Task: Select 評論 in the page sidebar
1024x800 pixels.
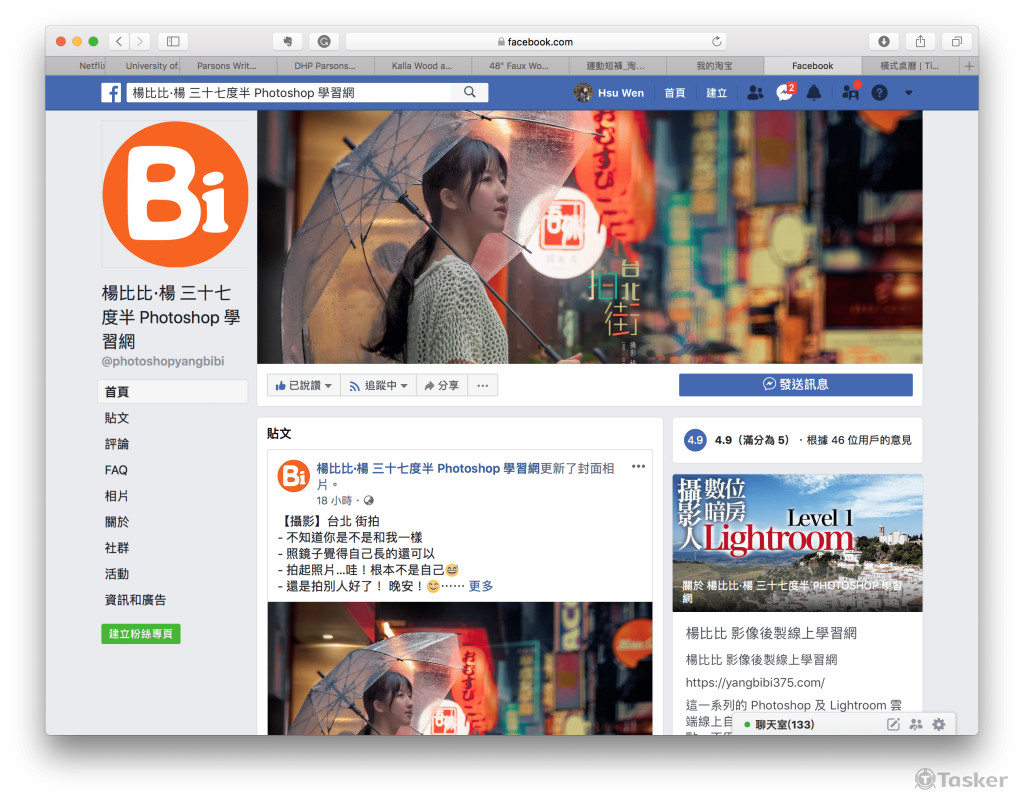Action: (x=117, y=444)
